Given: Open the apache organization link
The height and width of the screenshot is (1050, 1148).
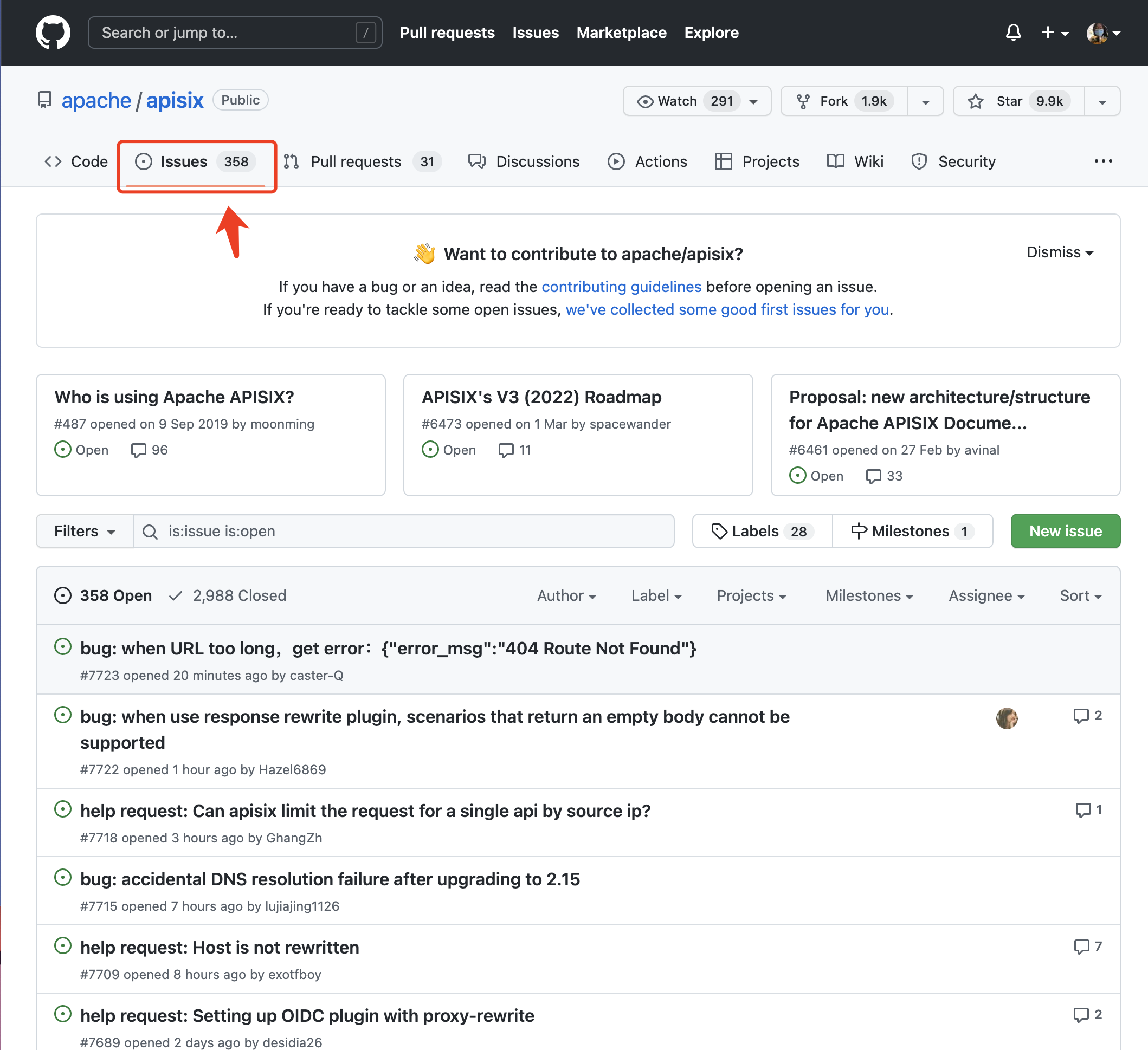Looking at the screenshot, I should coord(96,100).
